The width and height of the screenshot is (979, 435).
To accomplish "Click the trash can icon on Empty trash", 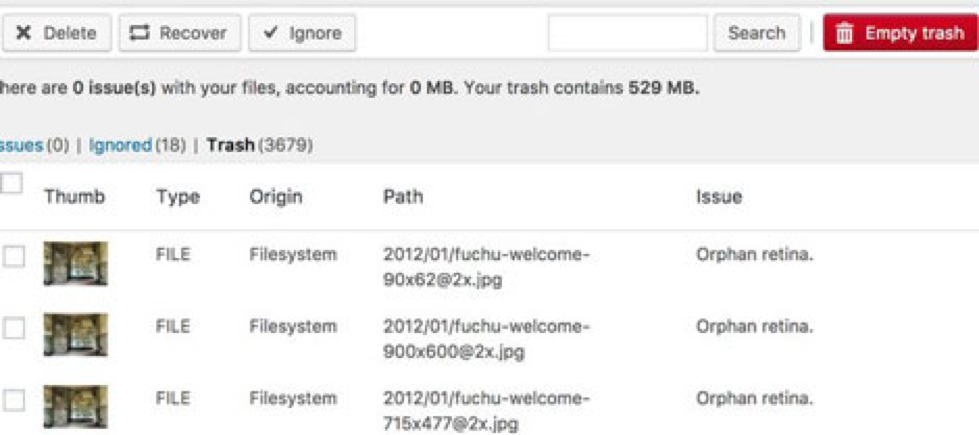I will pos(844,33).
